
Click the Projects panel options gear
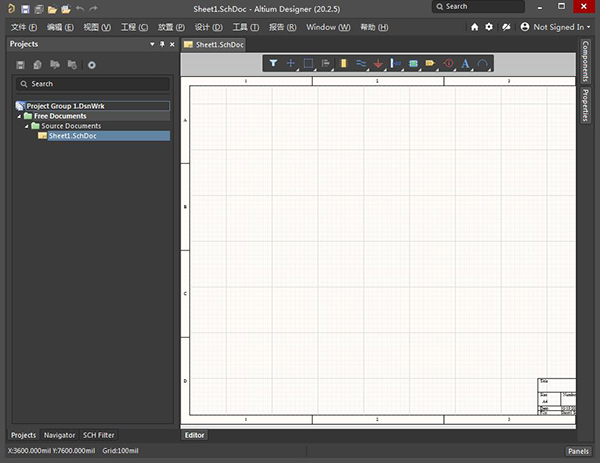91,65
